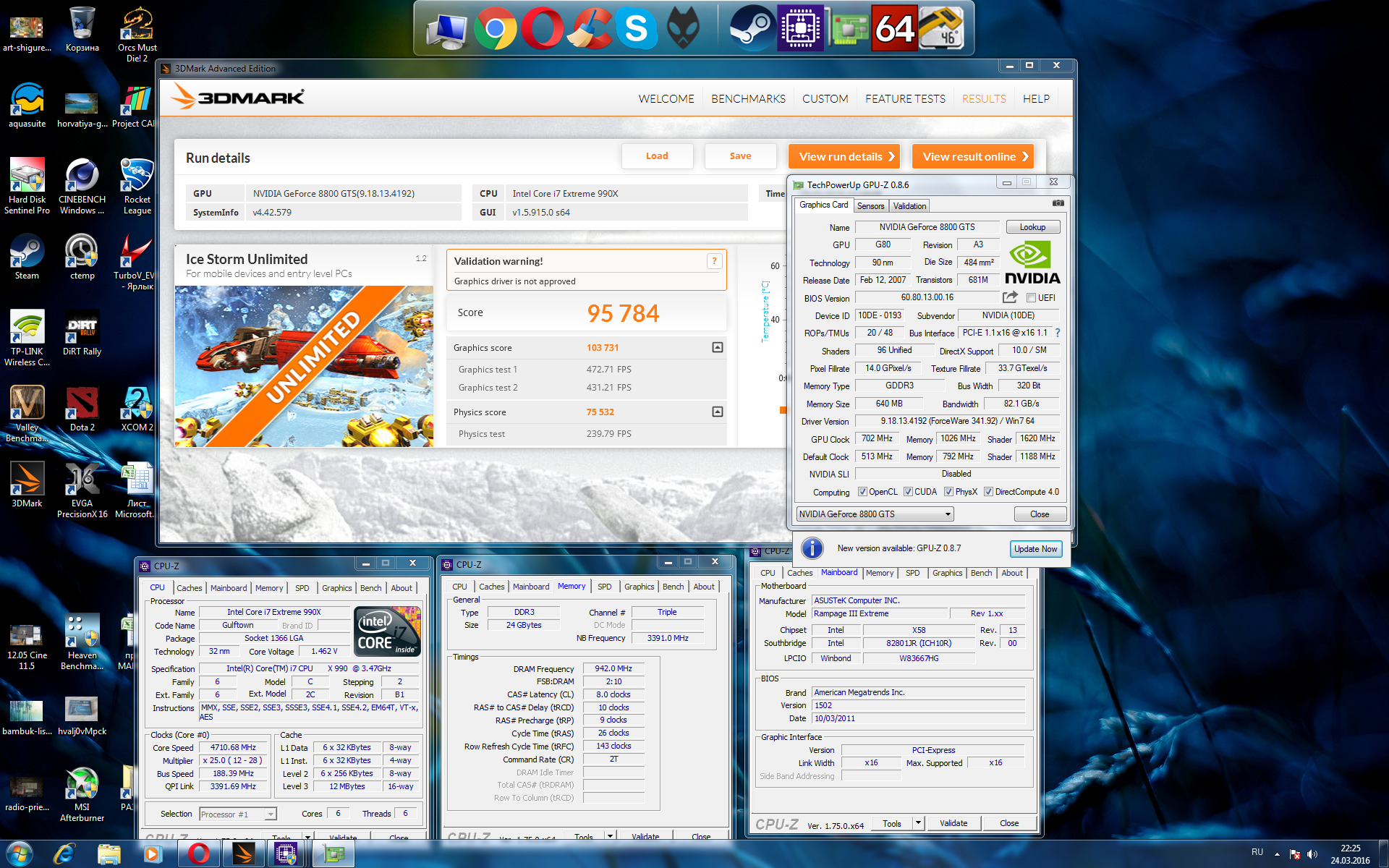
Task: Click the RU language indicator in the taskbar
Action: click(x=1257, y=852)
